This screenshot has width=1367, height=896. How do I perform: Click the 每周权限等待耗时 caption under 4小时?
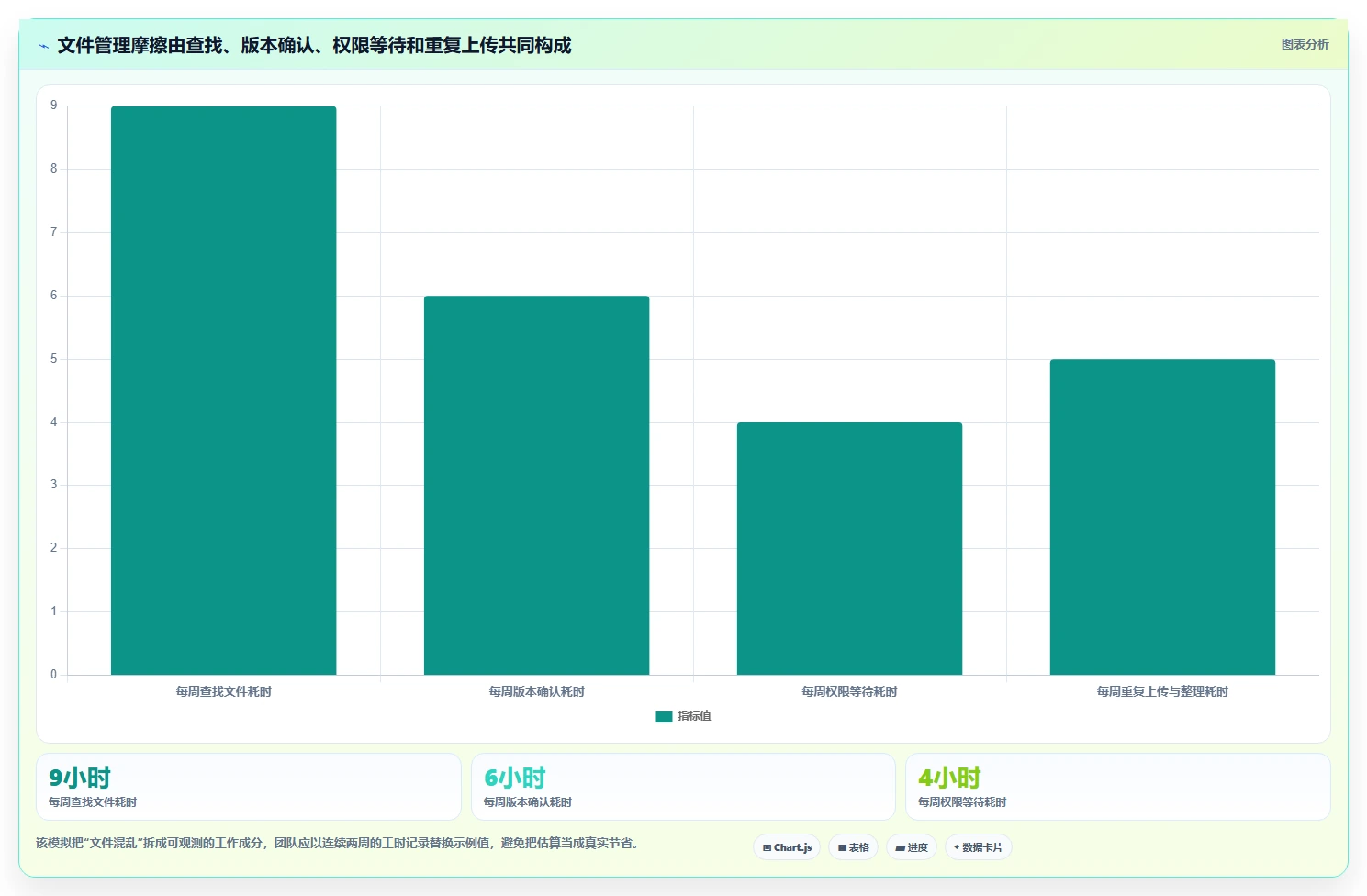(x=962, y=802)
